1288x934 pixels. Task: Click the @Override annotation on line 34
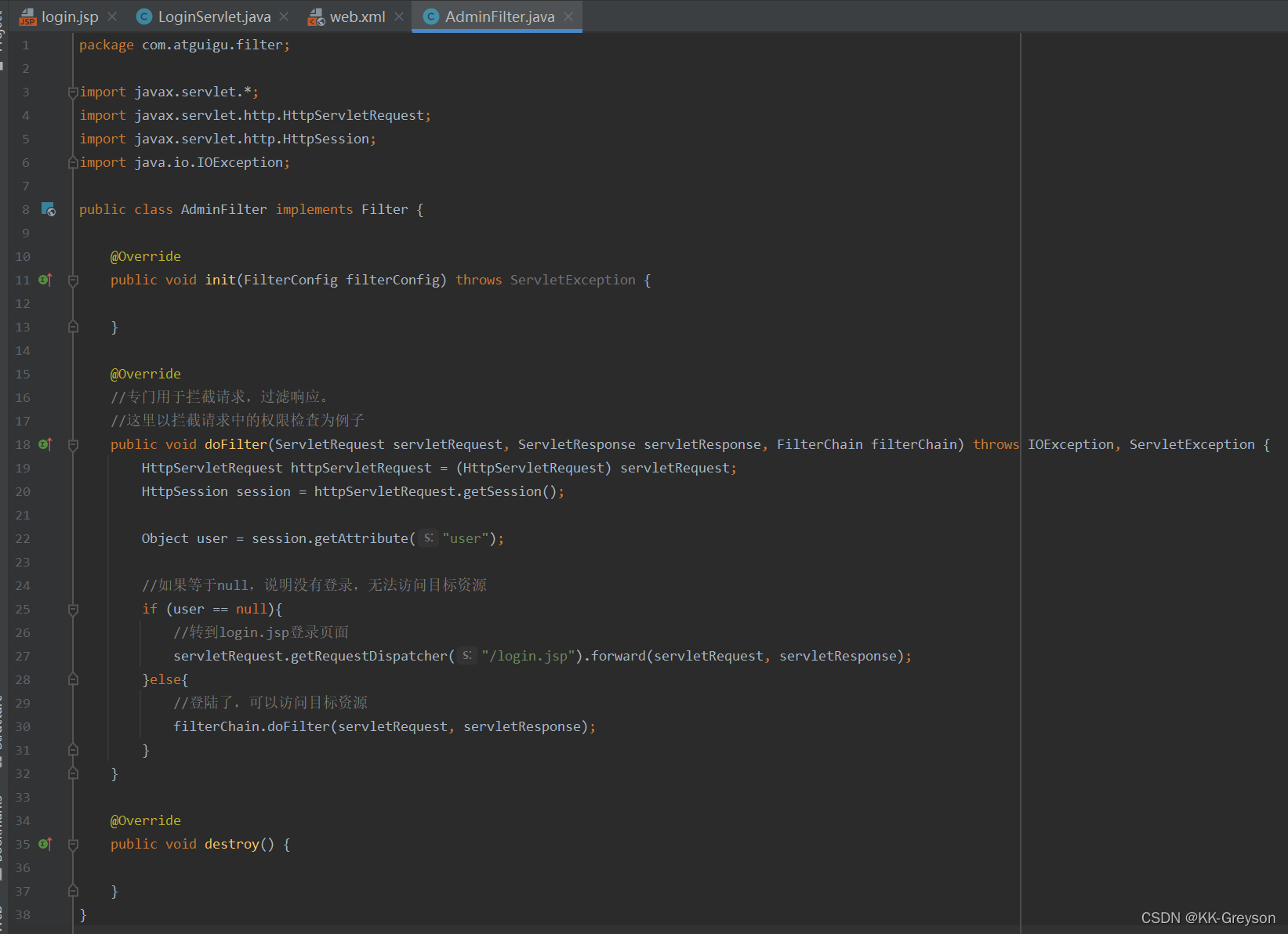[x=146, y=820]
